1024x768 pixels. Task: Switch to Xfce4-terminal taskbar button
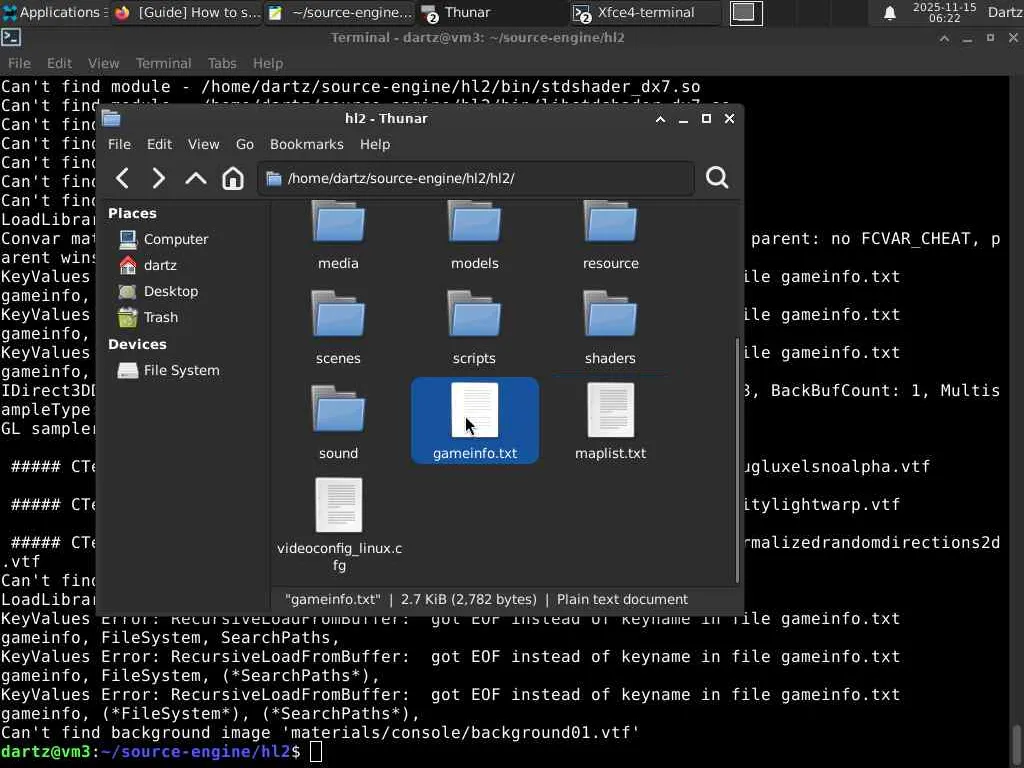[645, 12]
